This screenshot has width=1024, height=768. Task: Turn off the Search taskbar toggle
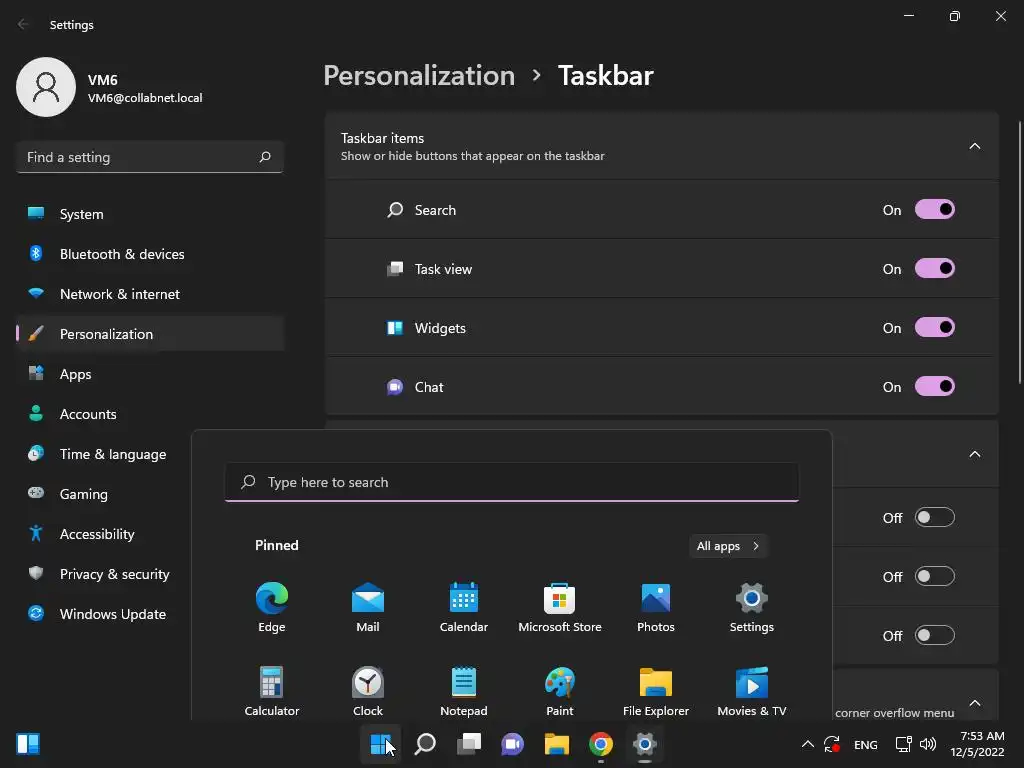[x=935, y=210]
